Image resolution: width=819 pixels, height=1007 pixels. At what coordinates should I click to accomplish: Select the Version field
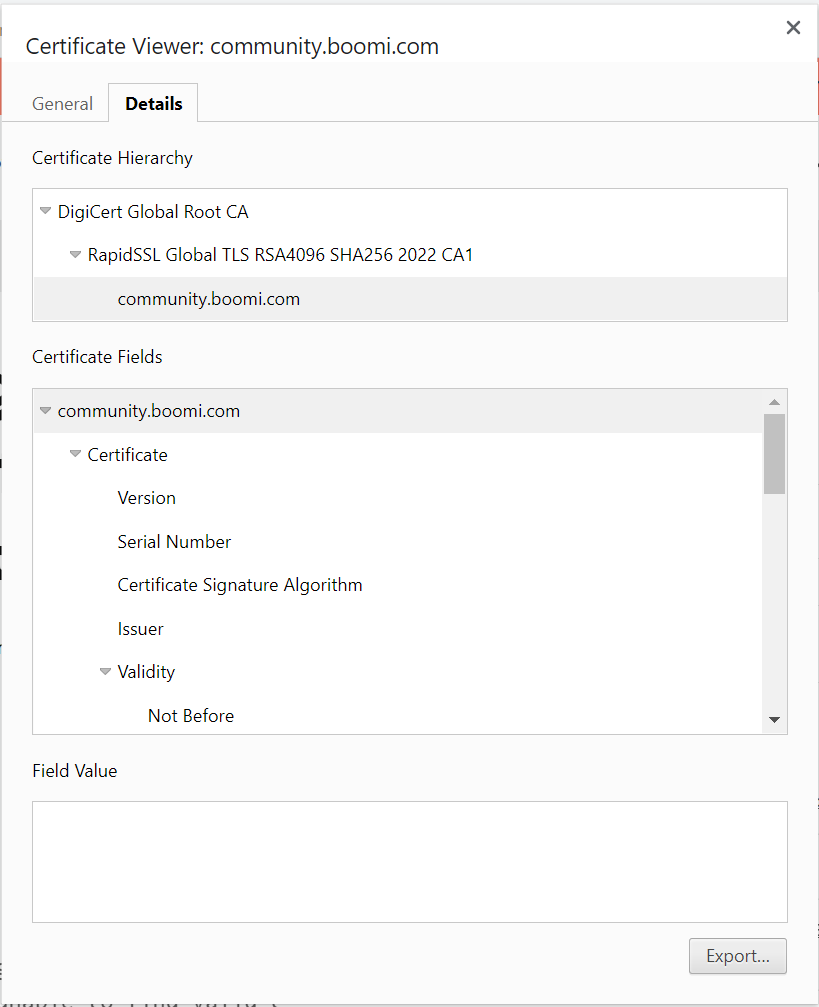pos(146,497)
